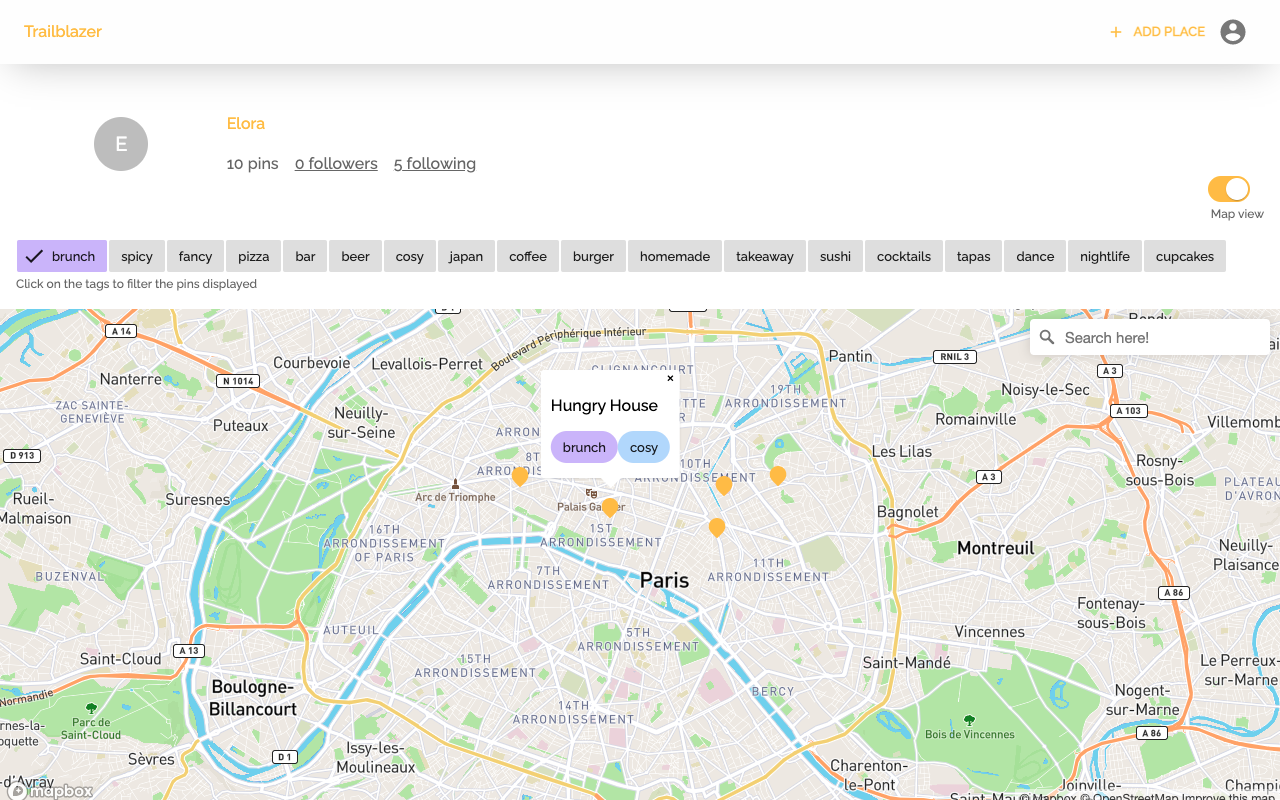
Task: Select the cupcakes tag
Action: tap(1185, 256)
